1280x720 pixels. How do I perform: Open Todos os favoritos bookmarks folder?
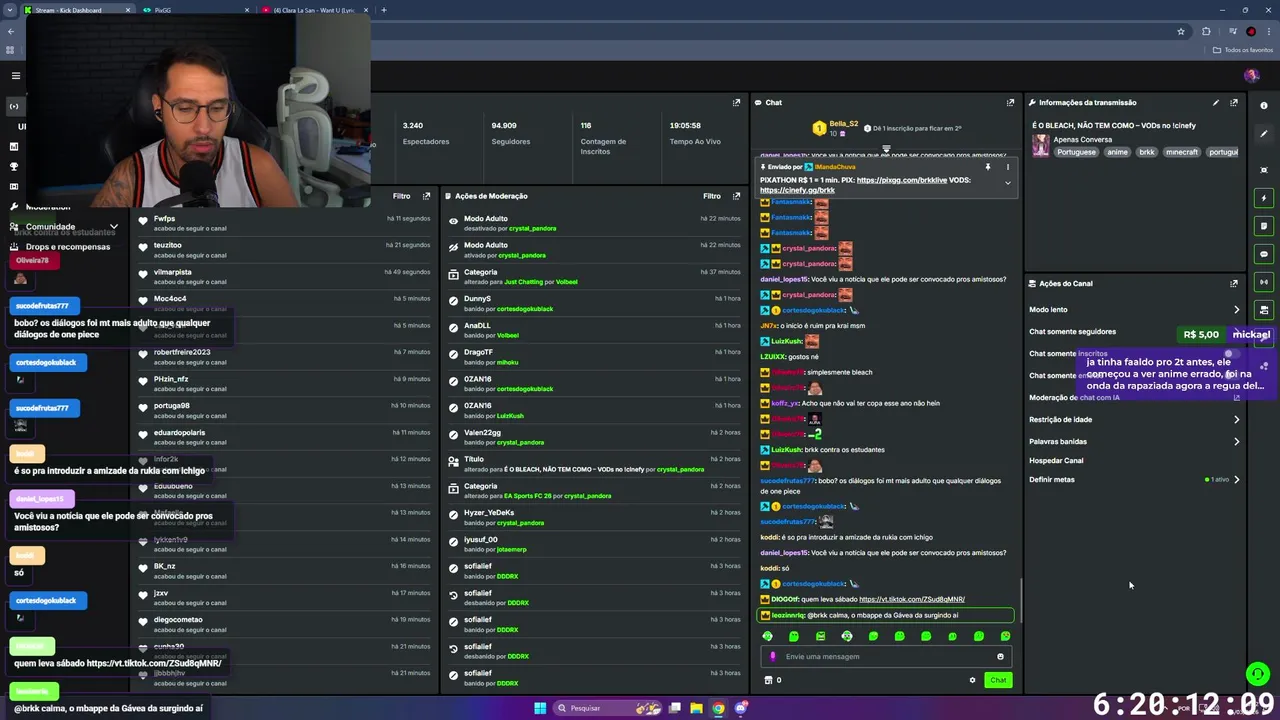1243,50
